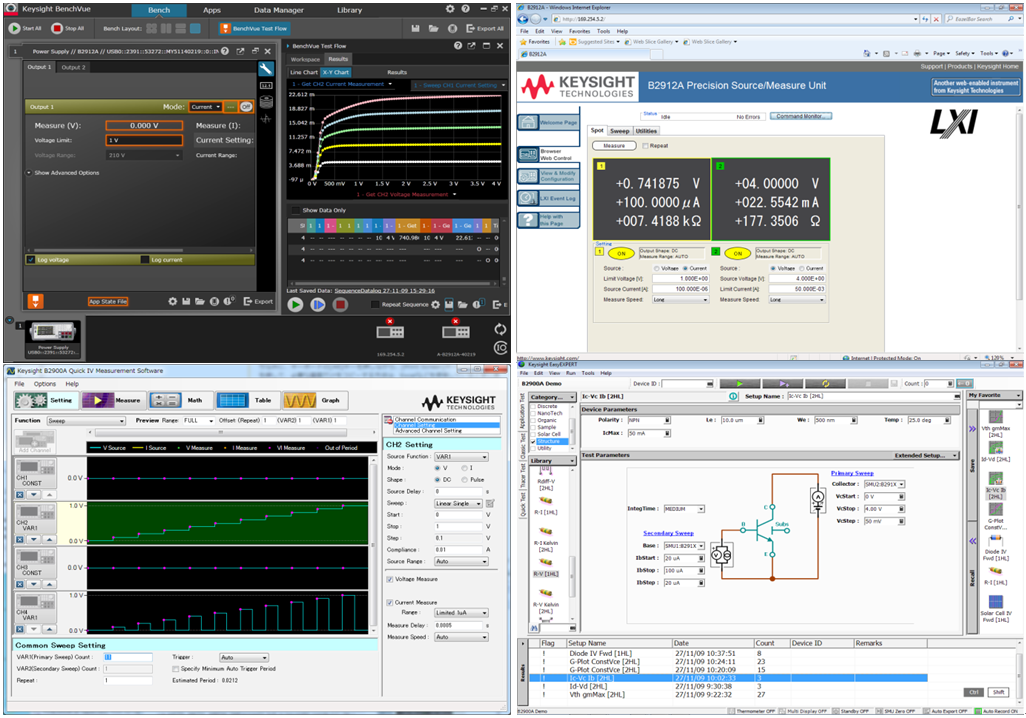The height and width of the screenshot is (718, 1026).
Task: Open Linear Single sweep dropdown
Action: point(459,503)
